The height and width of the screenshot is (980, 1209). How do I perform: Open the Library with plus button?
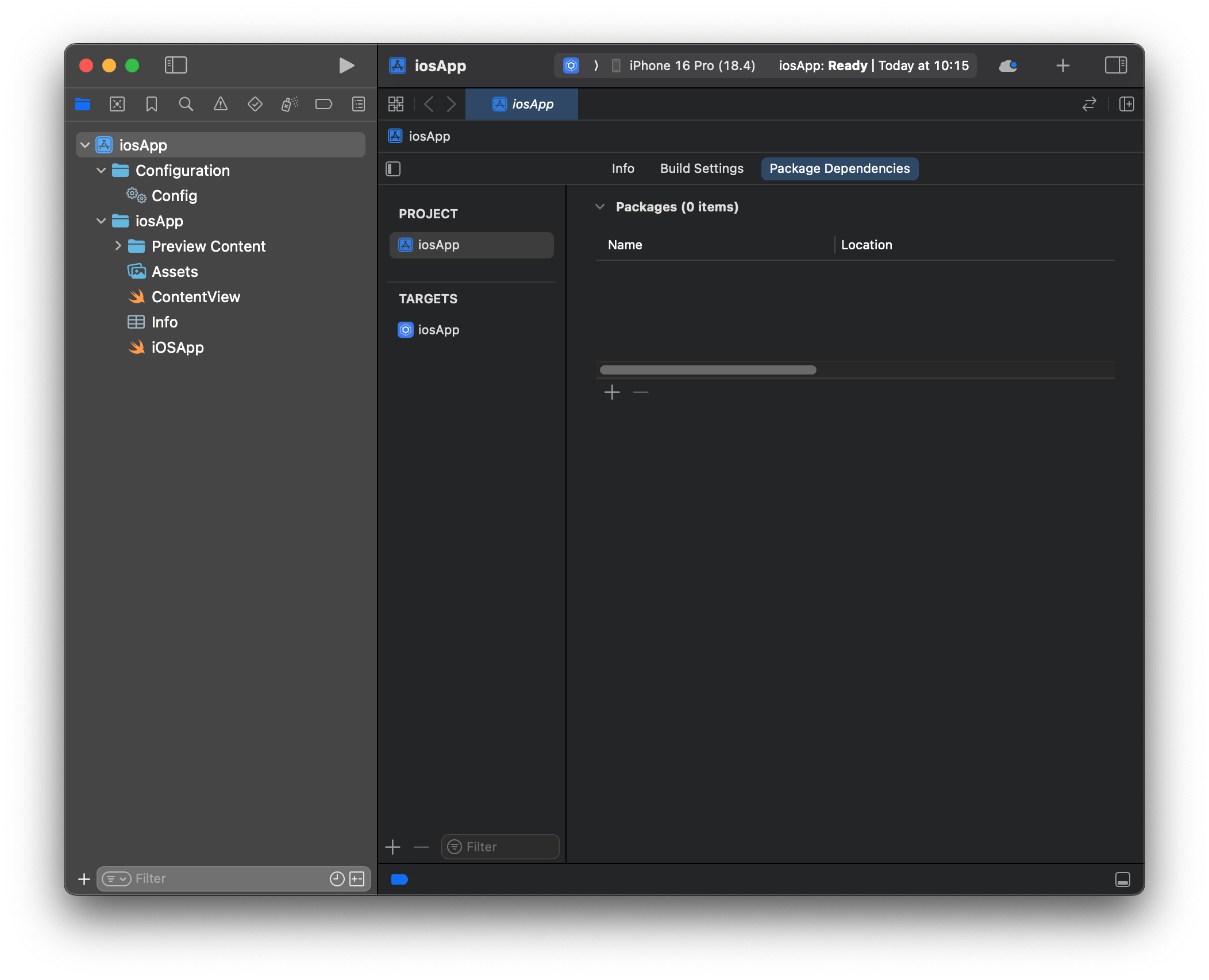(x=1062, y=65)
